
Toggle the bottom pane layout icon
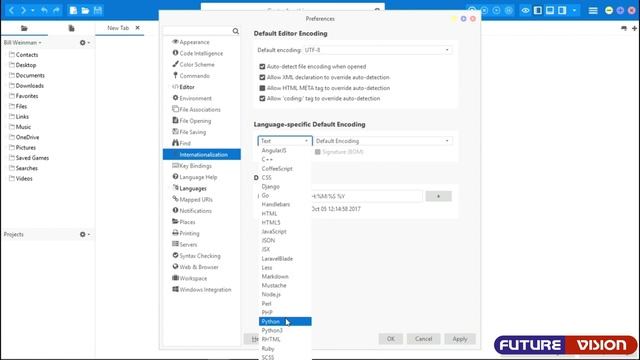[x=550, y=10]
